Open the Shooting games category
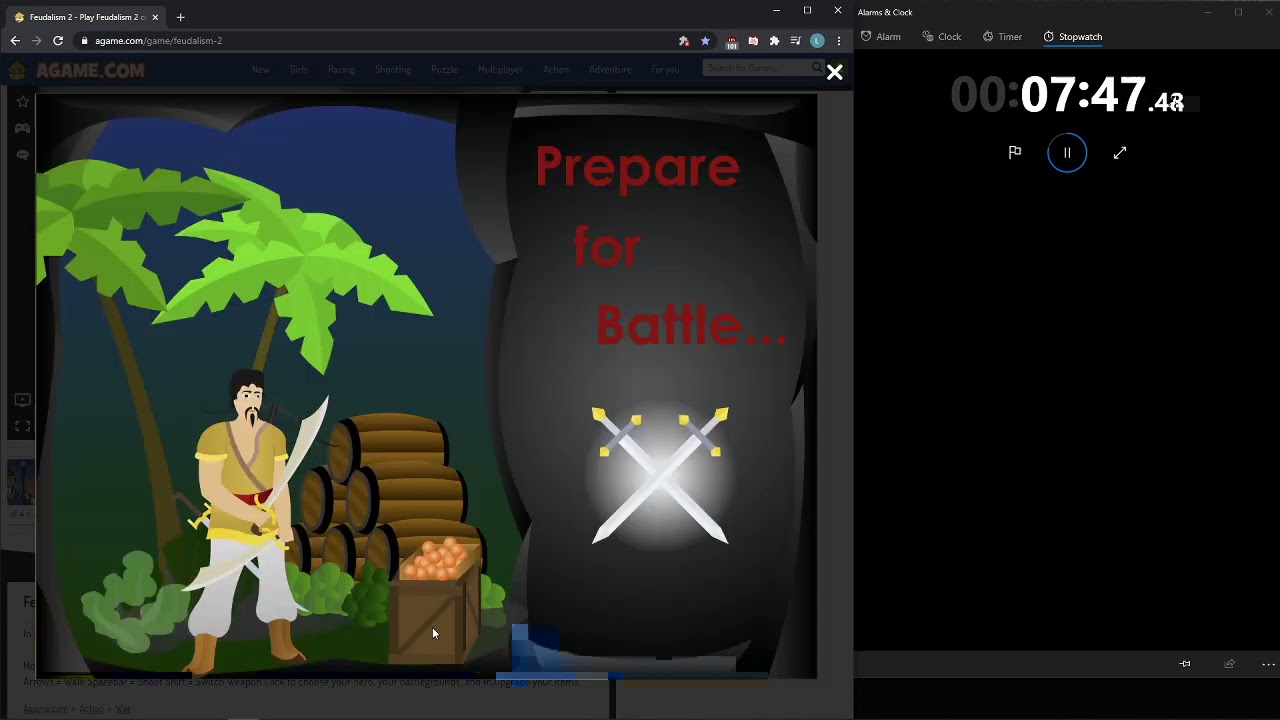The height and width of the screenshot is (720, 1280). click(393, 69)
